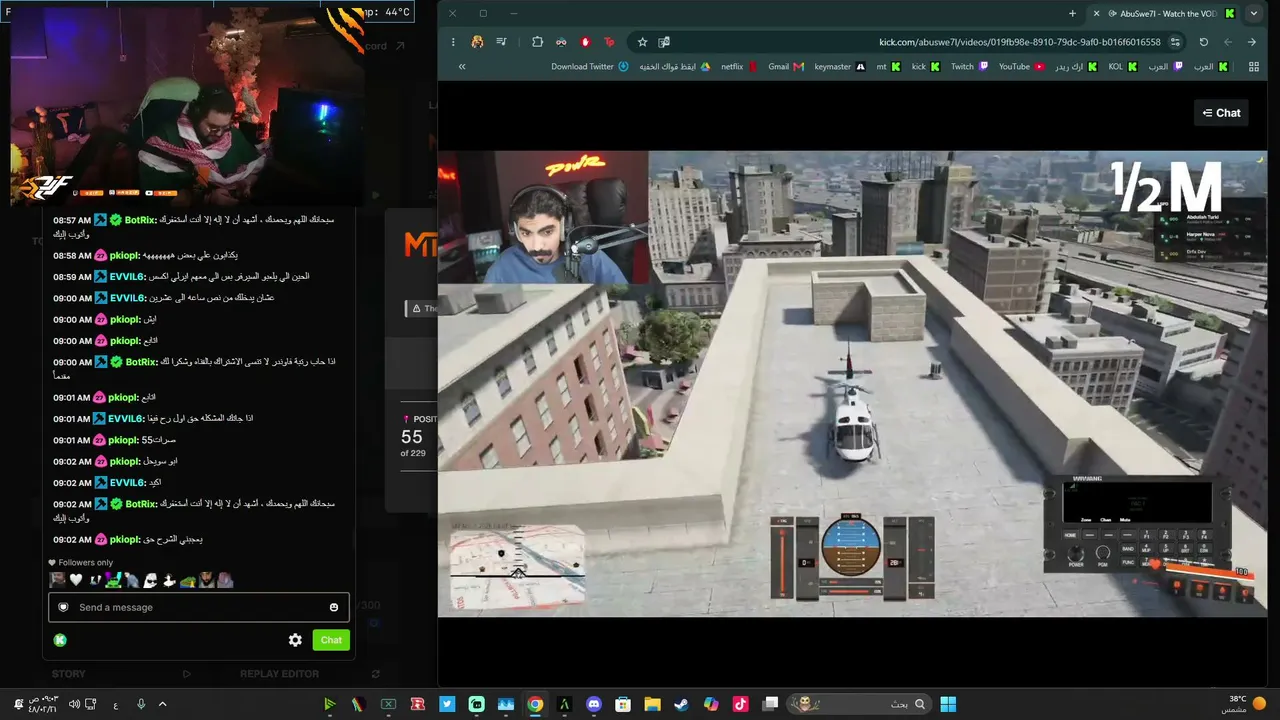
Task: Open the ايقظ قواك الخفيه bookmark
Action: [675, 67]
